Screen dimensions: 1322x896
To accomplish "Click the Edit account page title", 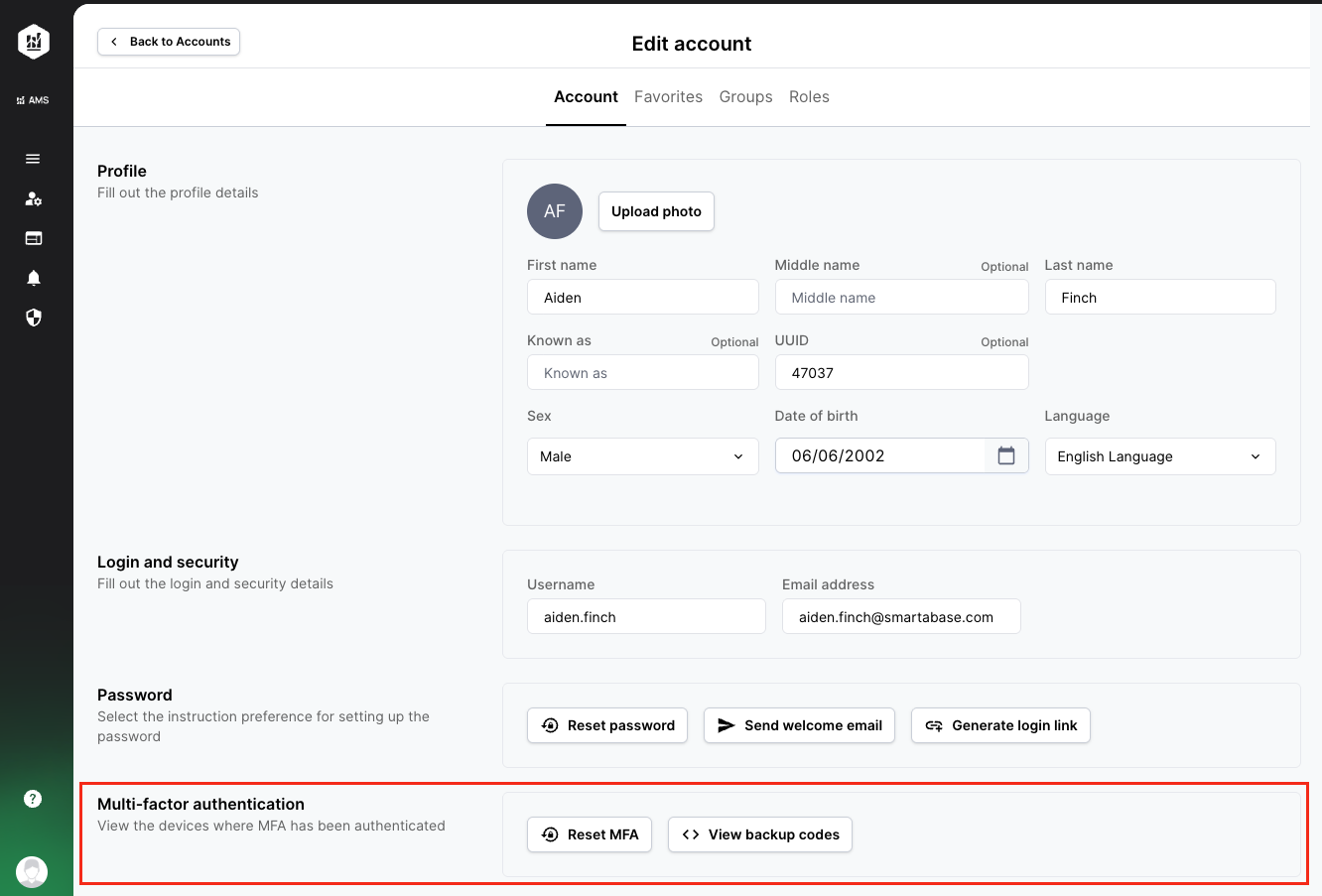I will tap(692, 44).
